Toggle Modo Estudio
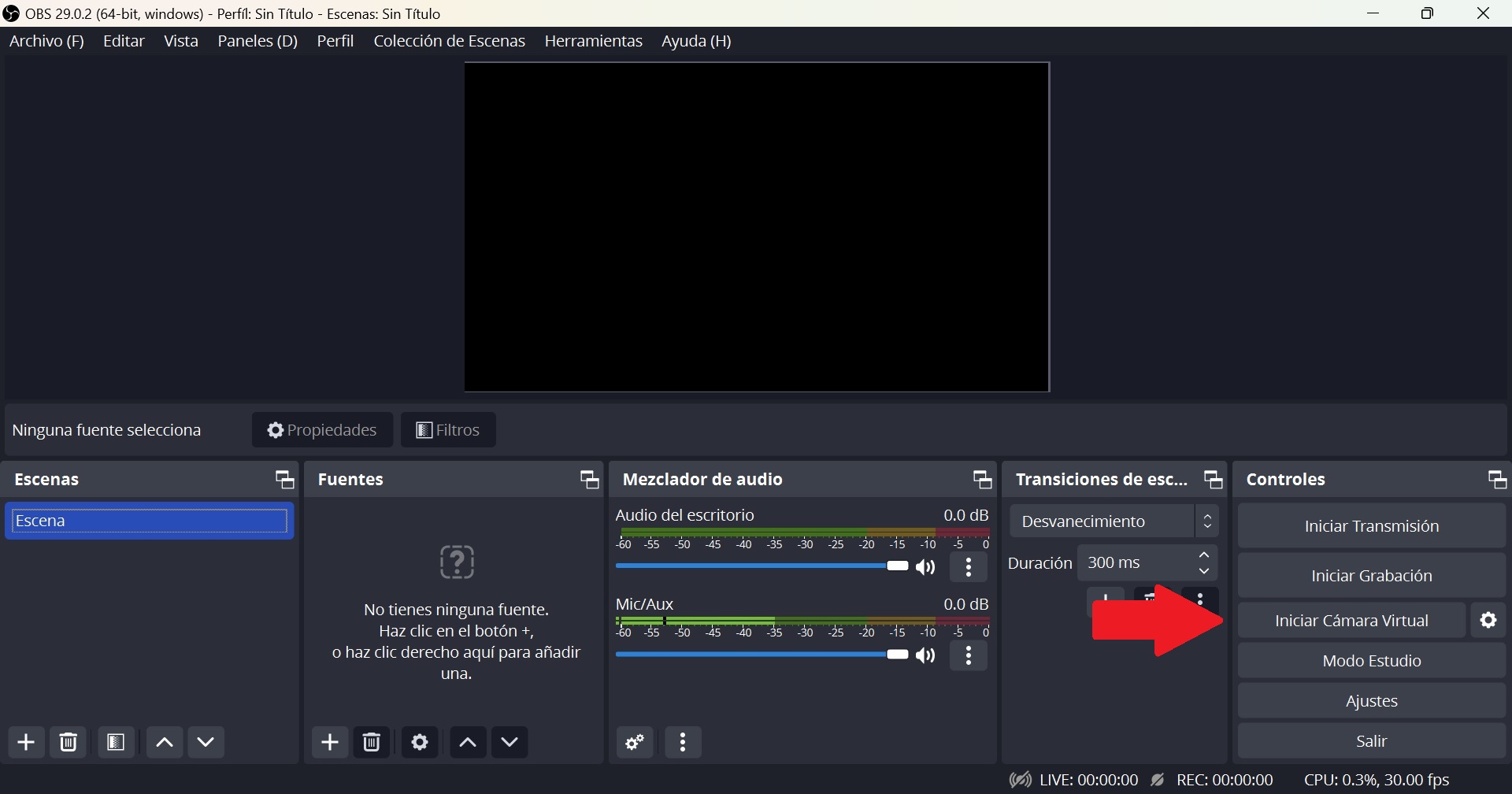Viewport: 1512px width, 794px height. (x=1371, y=661)
